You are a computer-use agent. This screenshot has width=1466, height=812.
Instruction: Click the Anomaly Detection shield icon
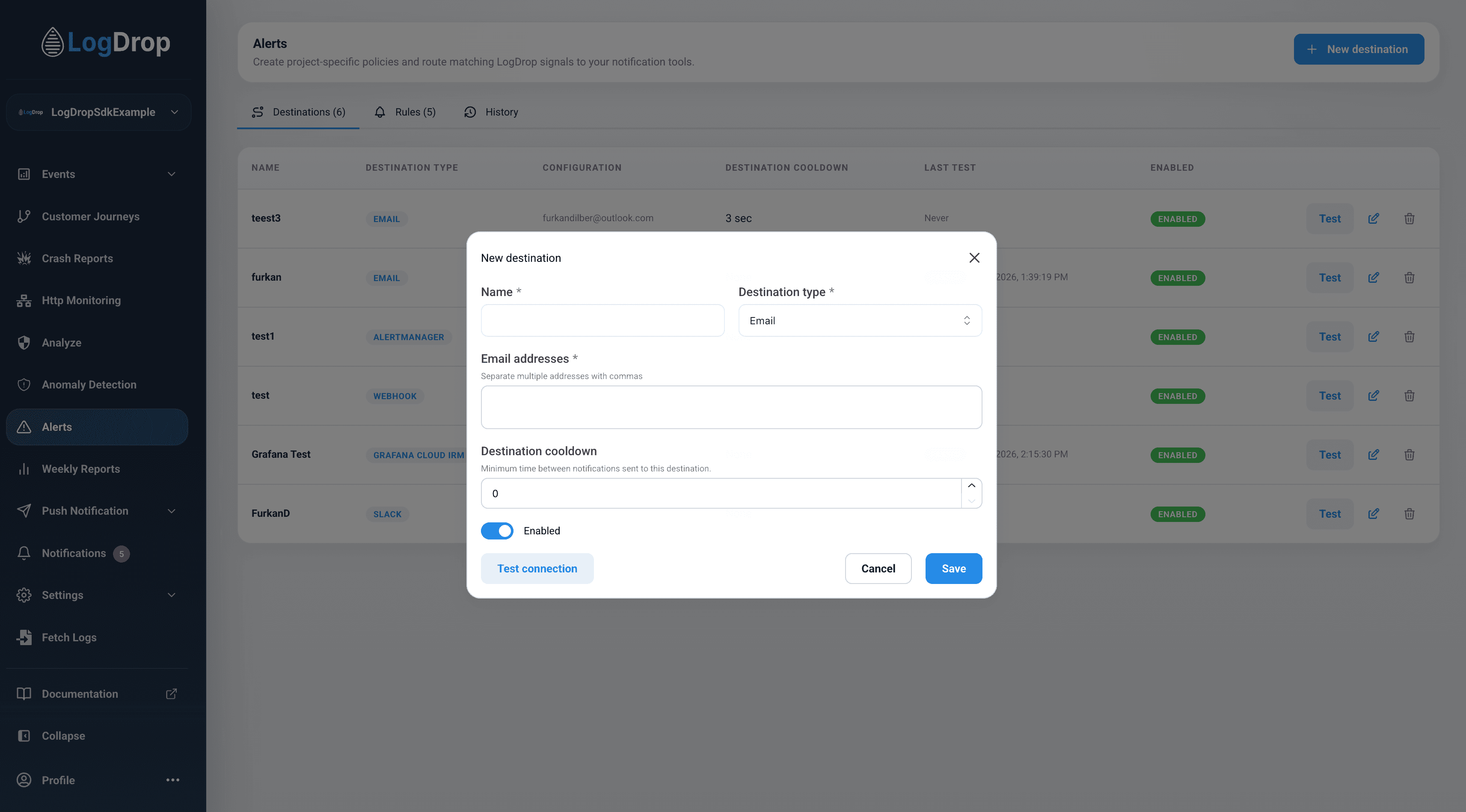24,385
